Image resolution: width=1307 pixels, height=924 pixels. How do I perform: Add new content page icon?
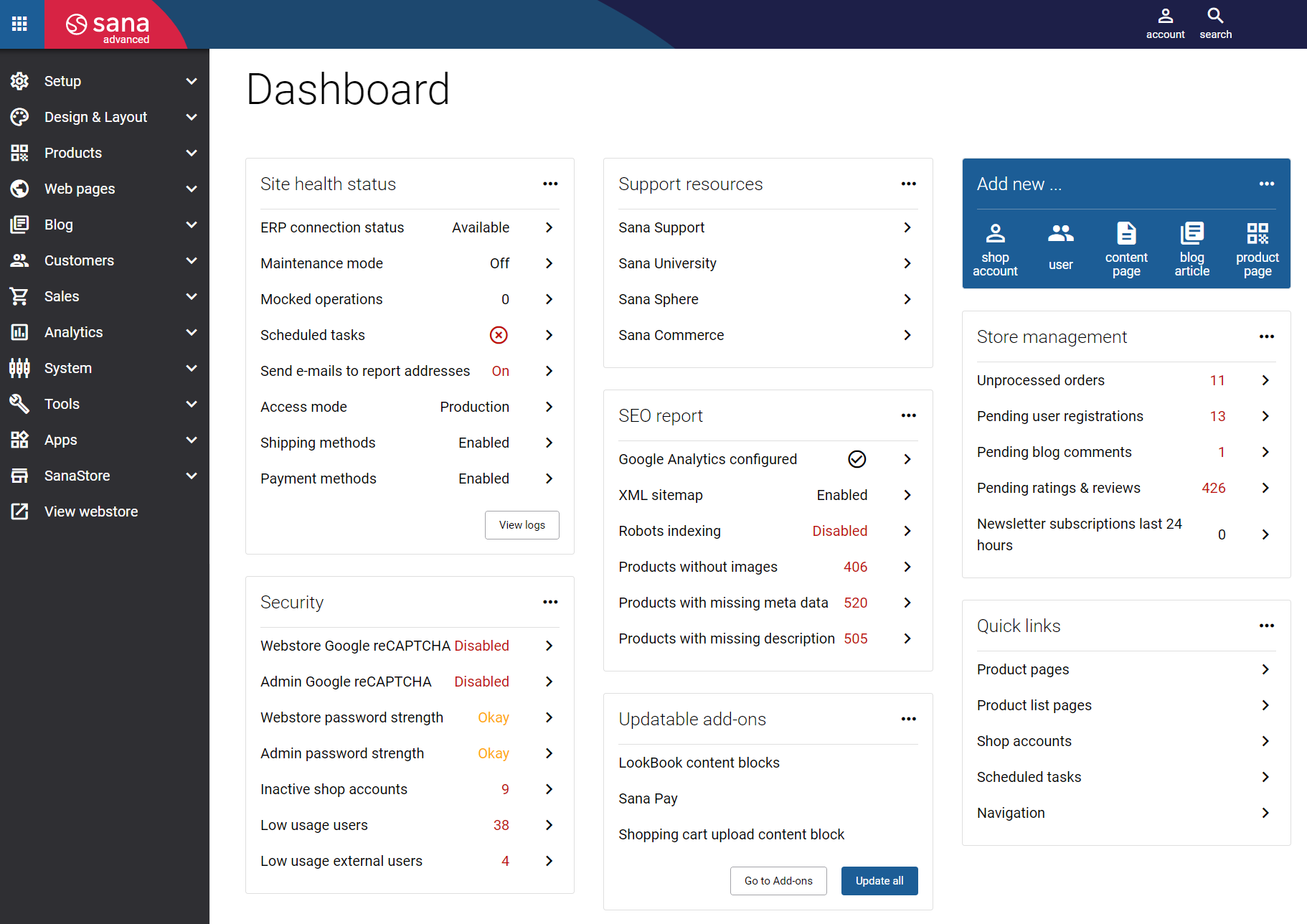coord(1126,233)
